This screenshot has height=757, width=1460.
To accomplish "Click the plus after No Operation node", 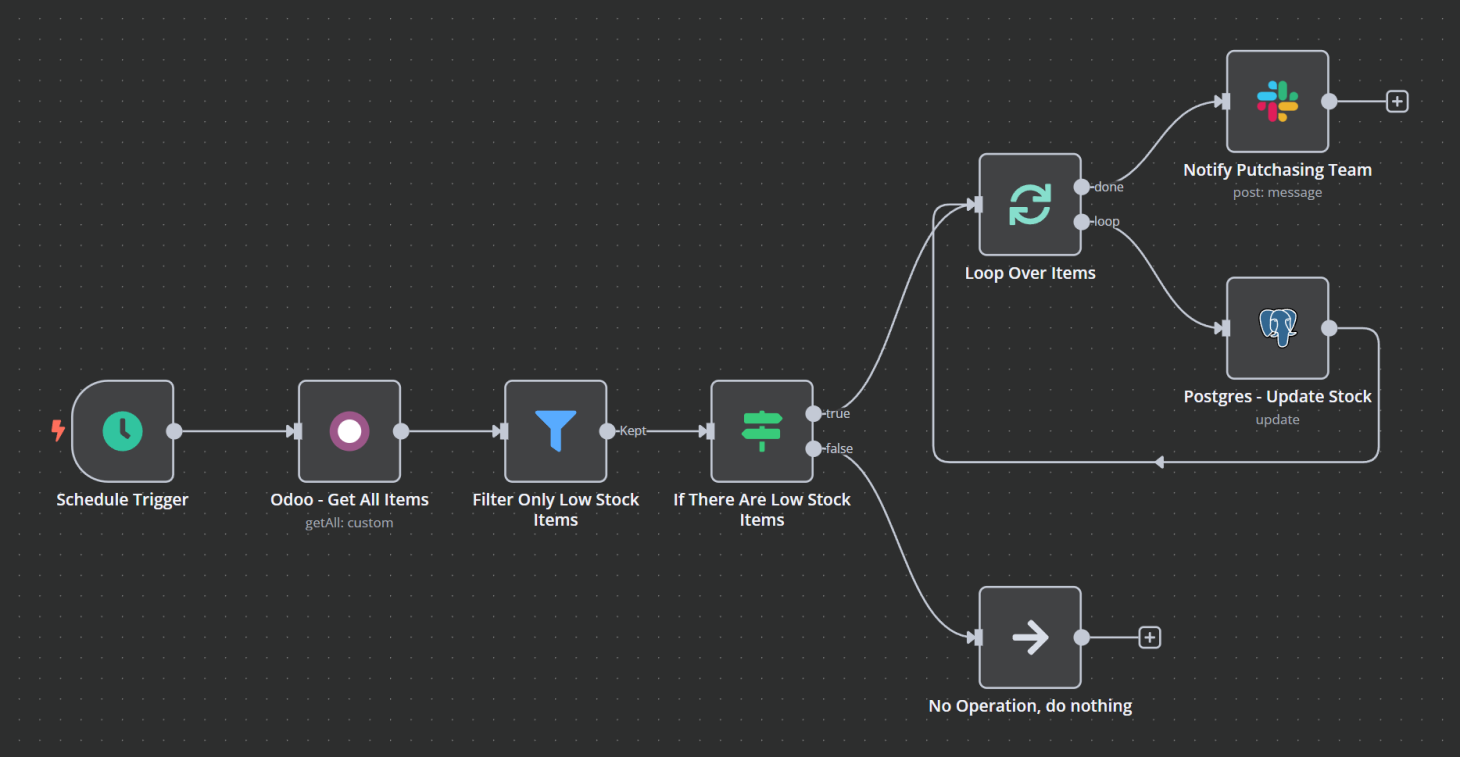I will click(1149, 636).
